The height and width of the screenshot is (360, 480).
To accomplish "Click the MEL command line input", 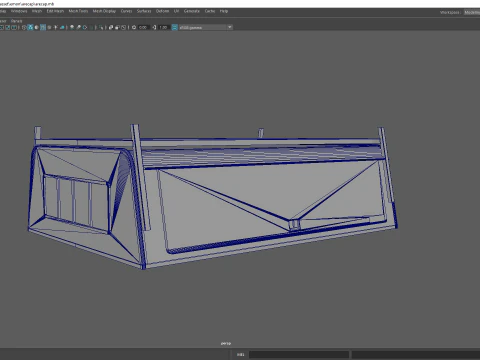I will (x=299, y=354).
